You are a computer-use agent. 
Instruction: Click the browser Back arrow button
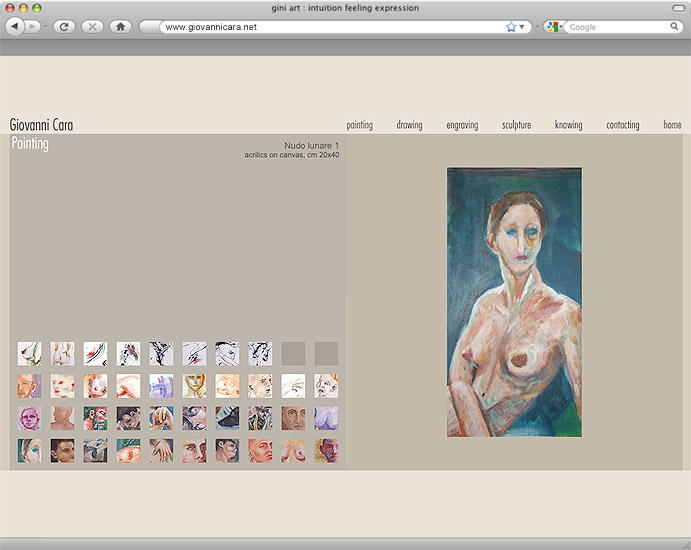click(x=15, y=27)
